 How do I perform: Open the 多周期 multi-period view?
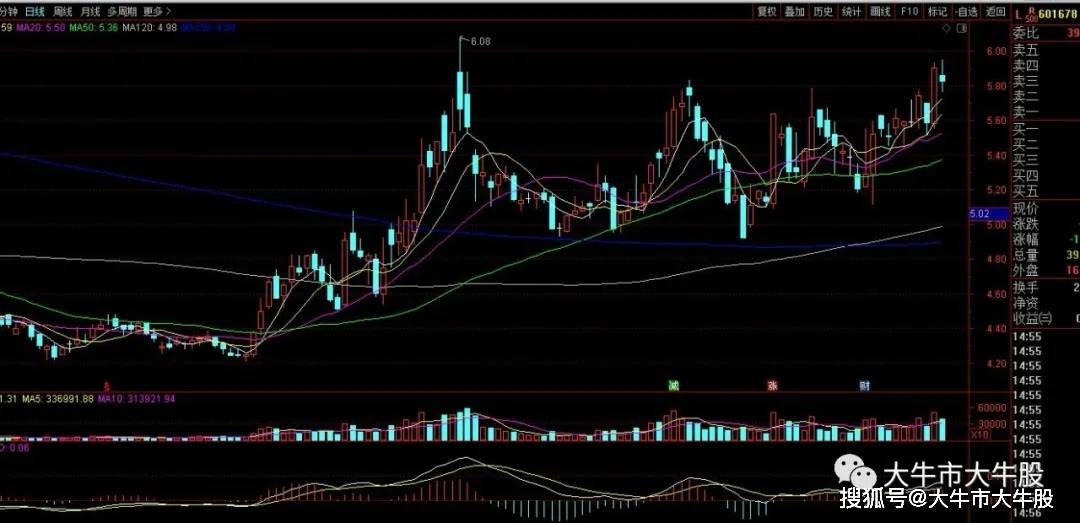pos(122,12)
